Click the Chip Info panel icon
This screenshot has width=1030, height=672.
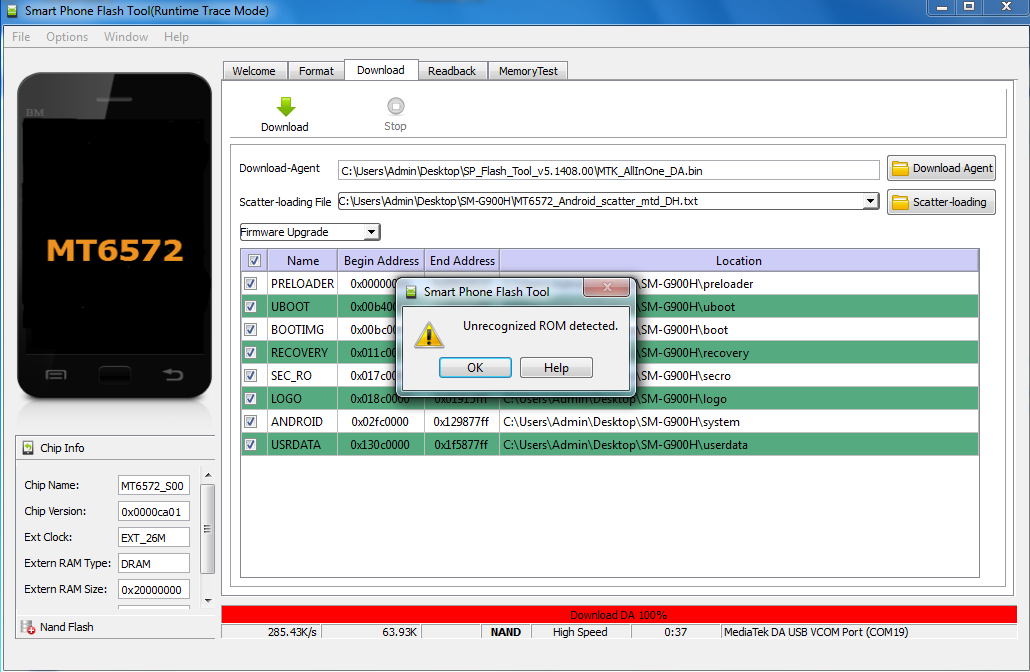tap(27, 448)
